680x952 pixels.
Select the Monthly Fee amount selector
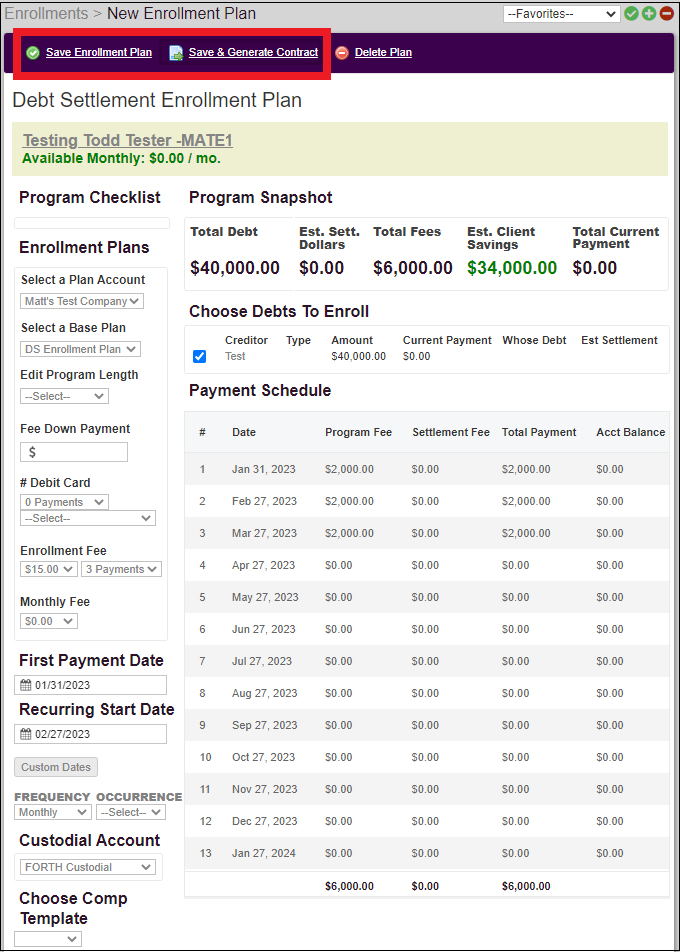(x=48, y=620)
